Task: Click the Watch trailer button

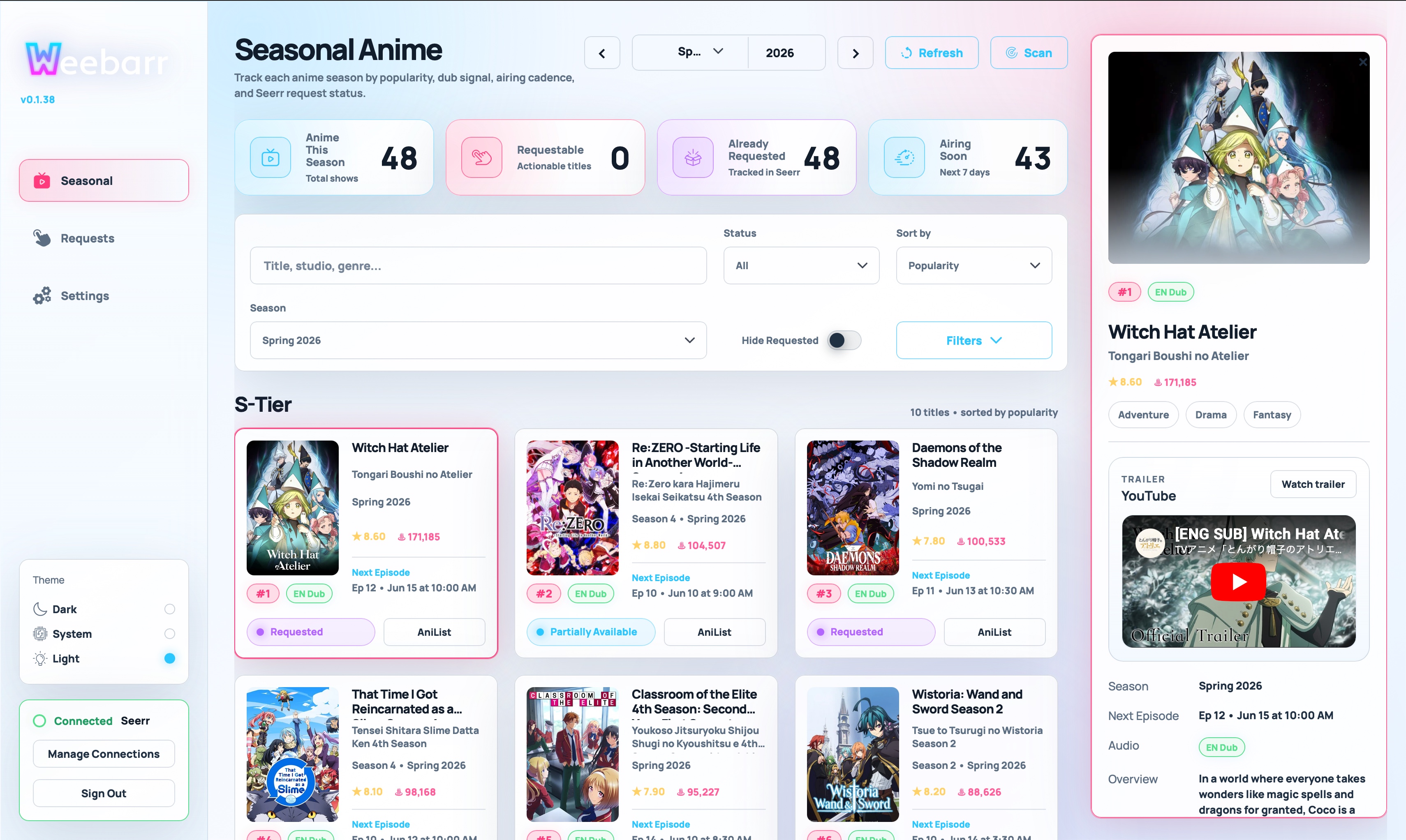Action: (x=1313, y=484)
